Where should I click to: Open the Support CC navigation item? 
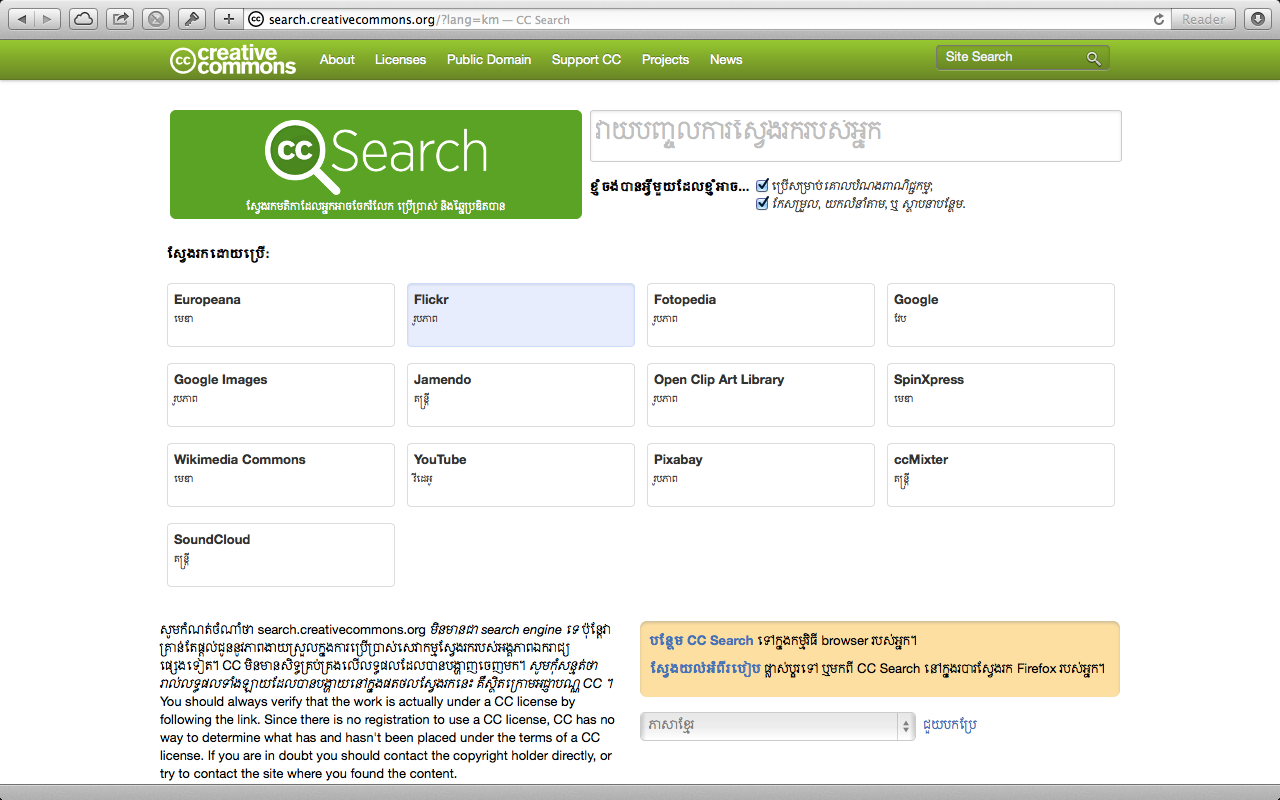click(x=586, y=60)
